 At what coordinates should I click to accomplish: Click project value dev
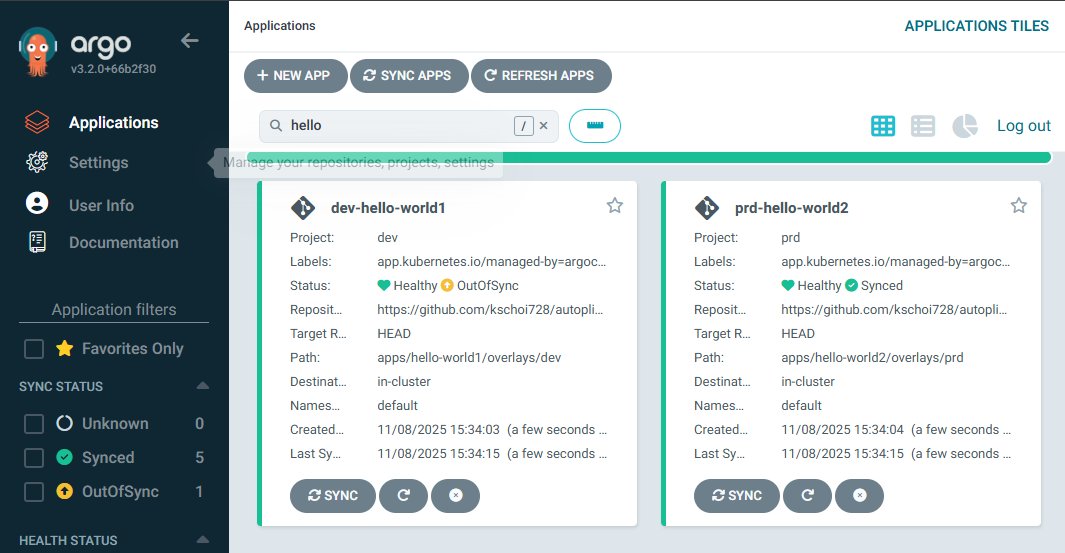click(x=387, y=238)
